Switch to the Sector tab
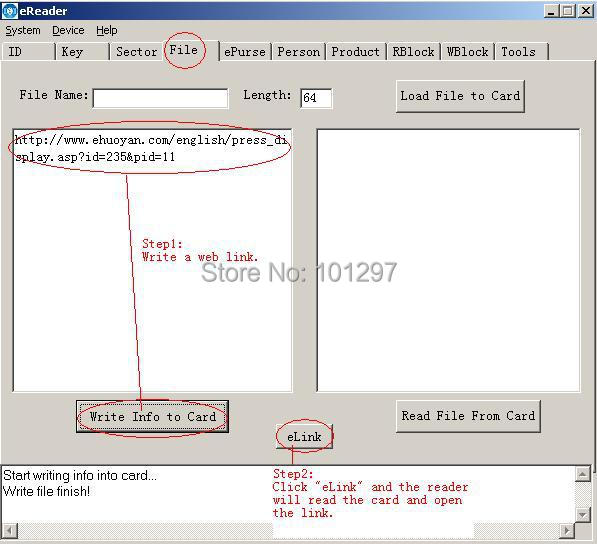The image size is (597, 544). 137,52
